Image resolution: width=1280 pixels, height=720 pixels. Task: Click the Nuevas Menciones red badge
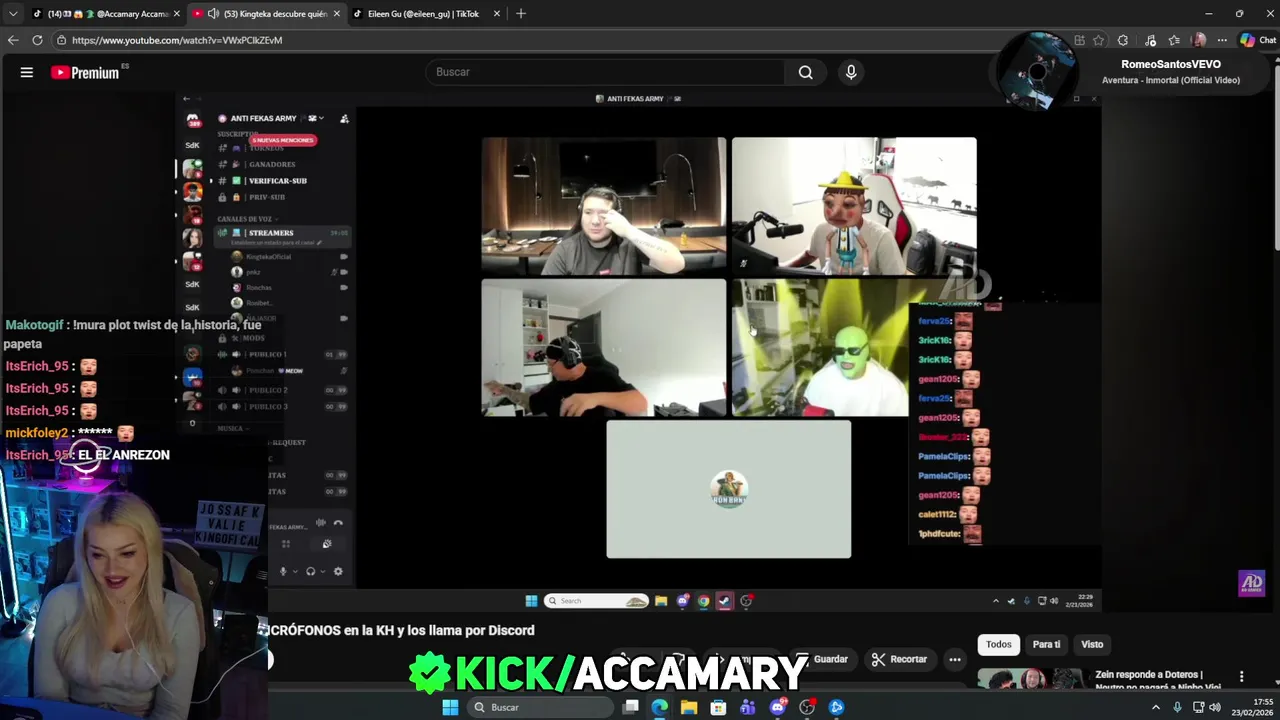pos(283,140)
